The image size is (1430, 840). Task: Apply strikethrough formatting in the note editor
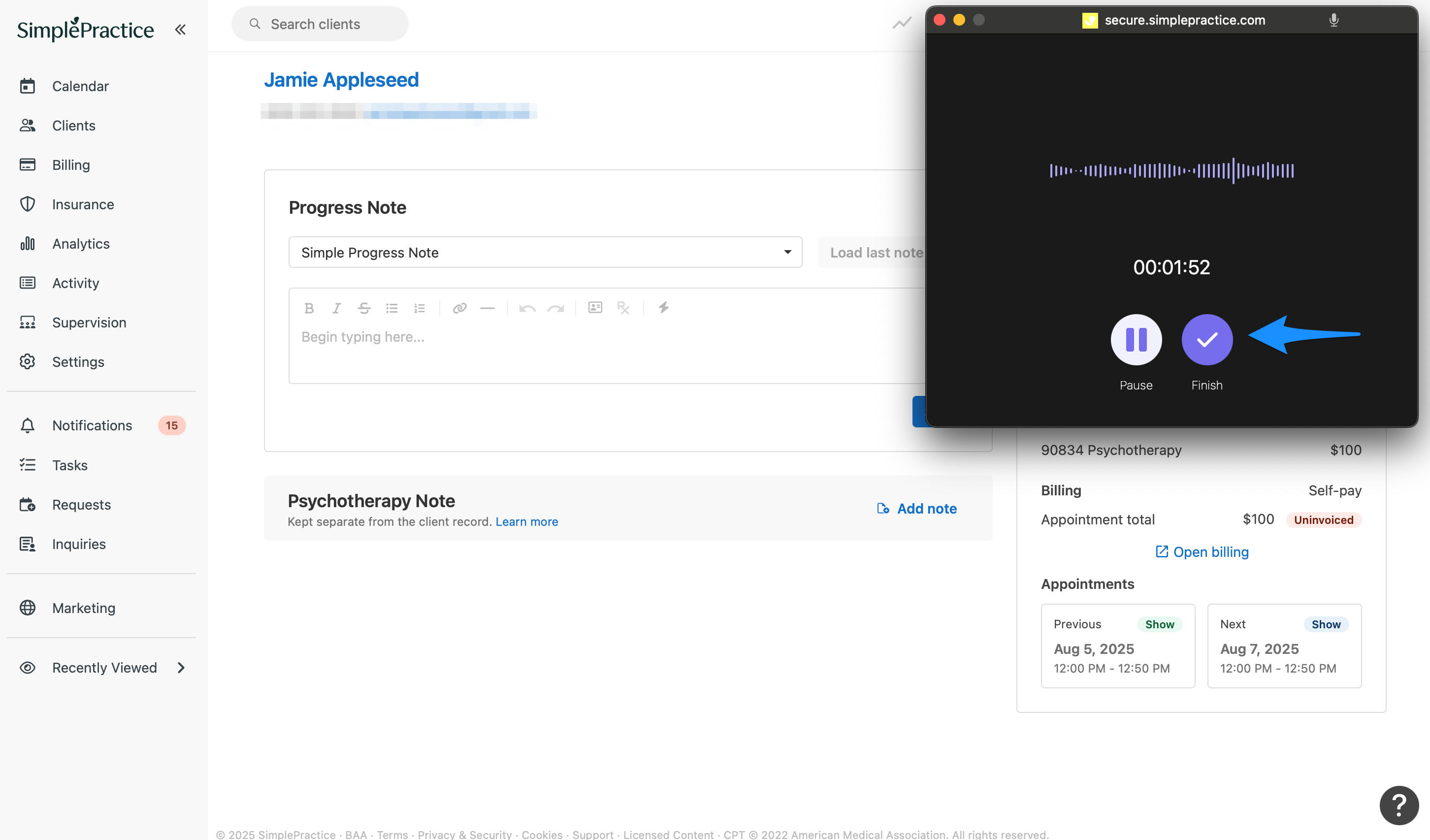click(x=364, y=308)
